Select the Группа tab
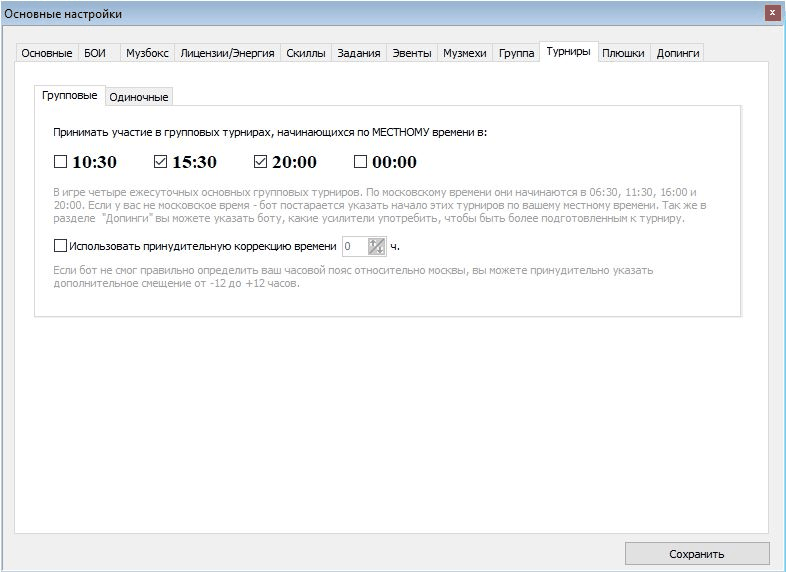The image size is (786, 572). click(516, 53)
